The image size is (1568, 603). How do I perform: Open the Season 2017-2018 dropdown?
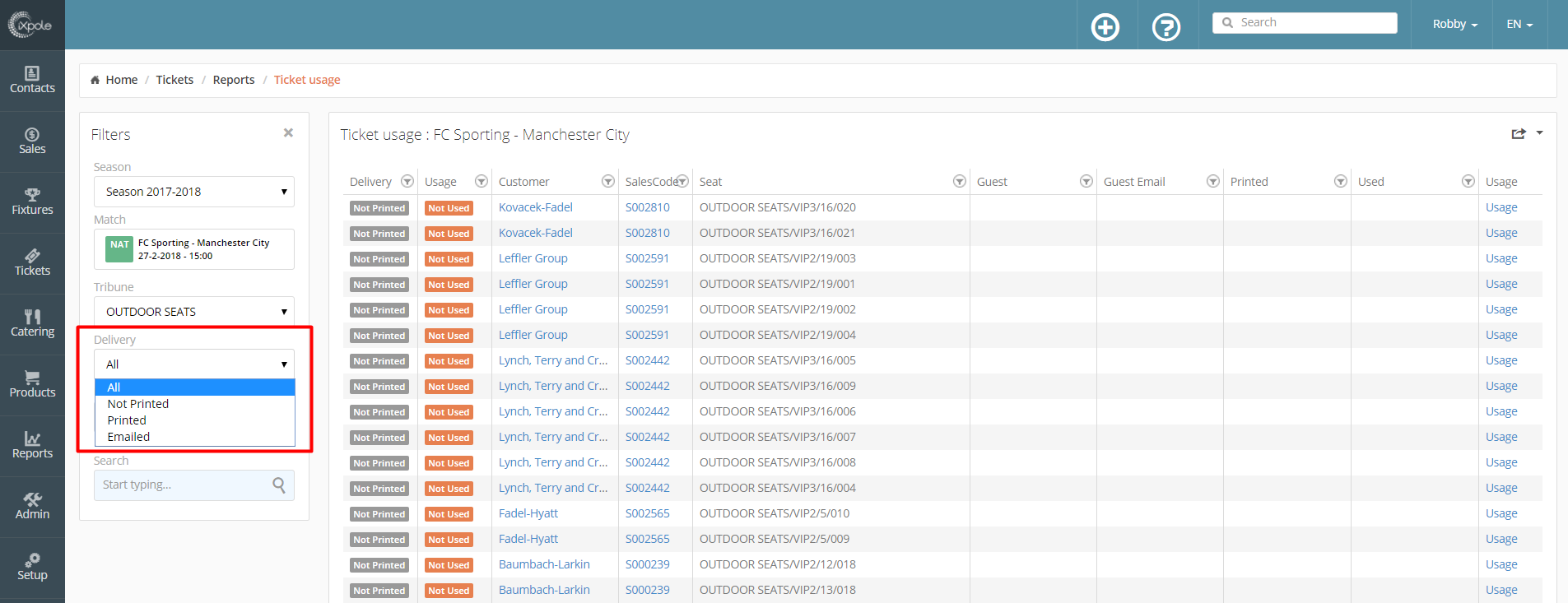coord(194,192)
